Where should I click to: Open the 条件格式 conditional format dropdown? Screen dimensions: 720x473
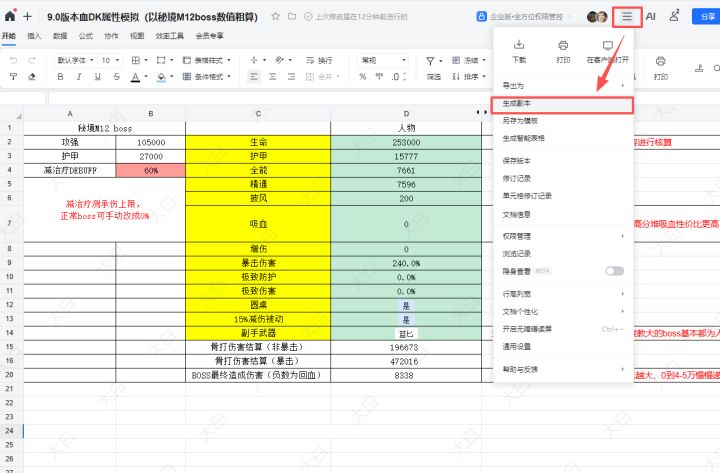207,77
